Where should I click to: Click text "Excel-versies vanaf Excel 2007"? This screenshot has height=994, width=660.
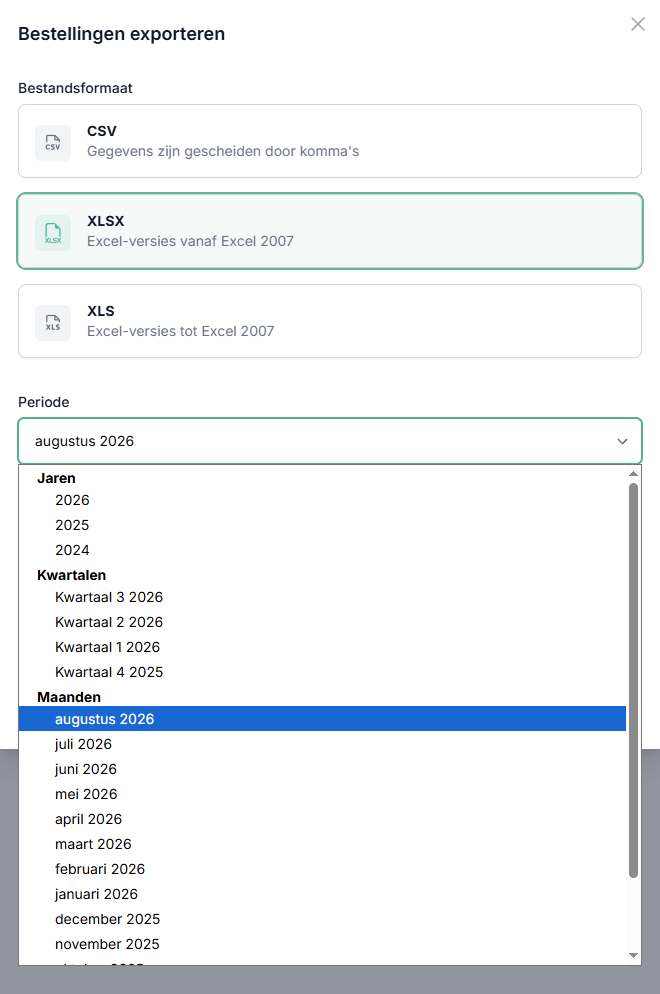click(190, 242)
